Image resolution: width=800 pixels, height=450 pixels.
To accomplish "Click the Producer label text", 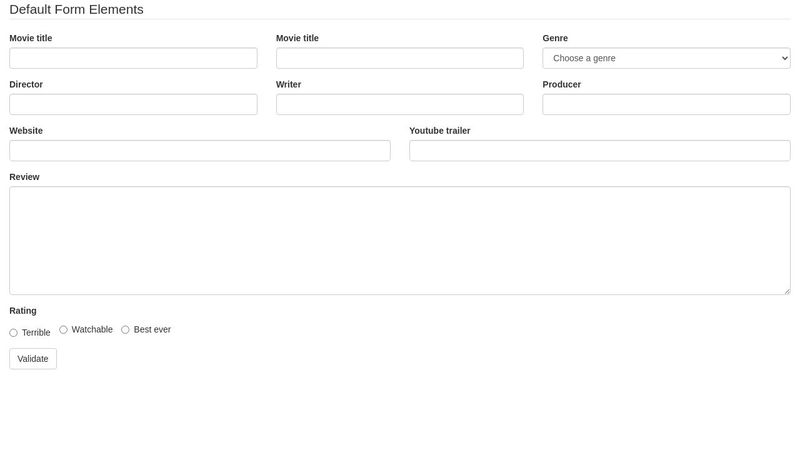I will pyautogui.click(x=561, y=85).
